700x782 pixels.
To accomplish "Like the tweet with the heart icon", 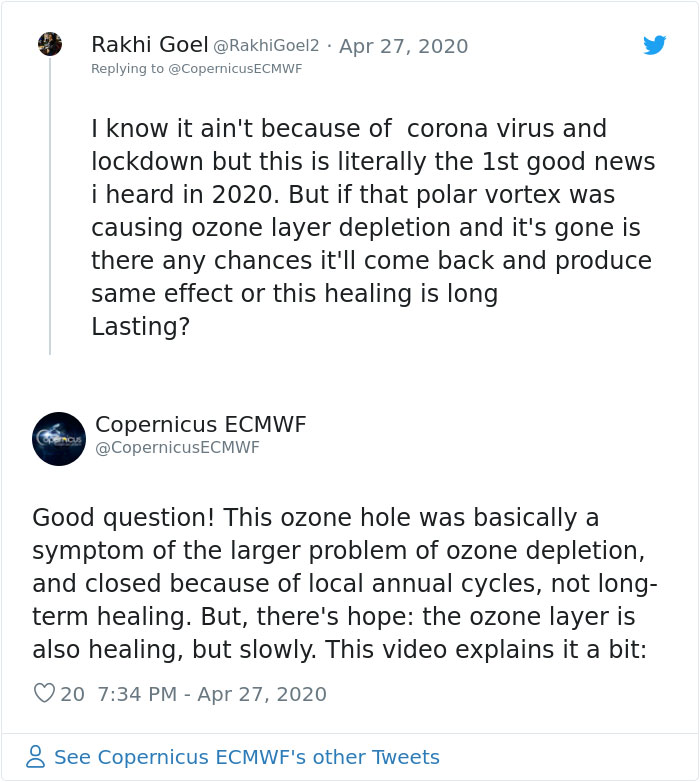I will [44, 693].
